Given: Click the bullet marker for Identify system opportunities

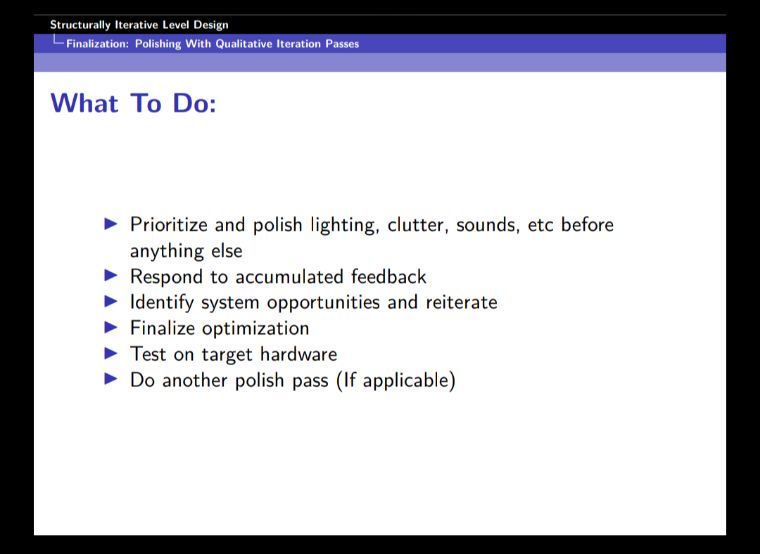Looking at the screenshot, I should (x=111, y=302).
